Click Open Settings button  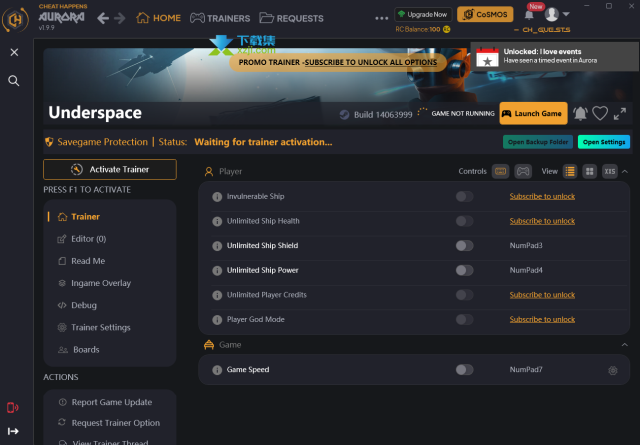(604, 142)
